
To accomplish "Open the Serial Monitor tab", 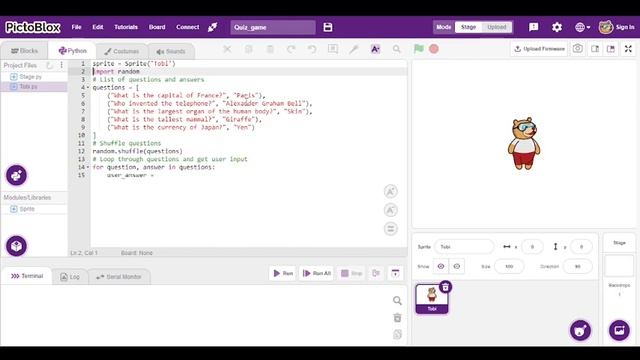I will point(118,277).
